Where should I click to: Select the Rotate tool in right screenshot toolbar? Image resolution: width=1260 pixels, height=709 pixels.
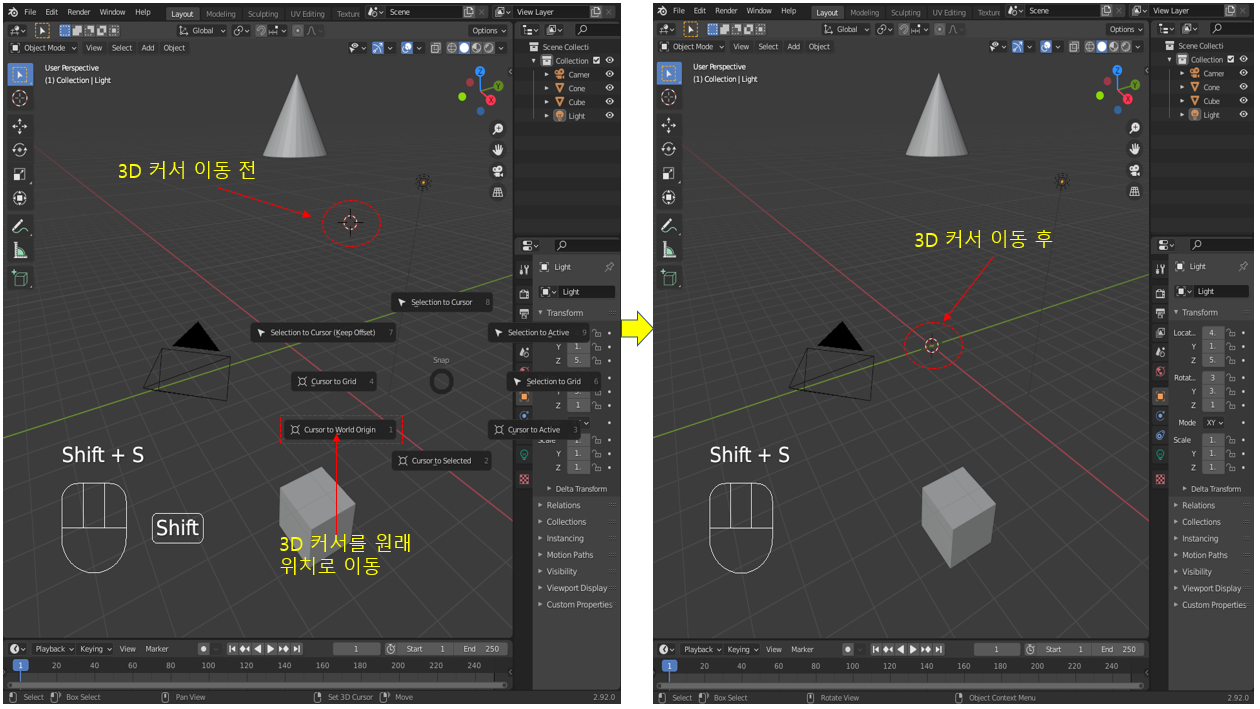pyautogui.click(x=668, y=150)
